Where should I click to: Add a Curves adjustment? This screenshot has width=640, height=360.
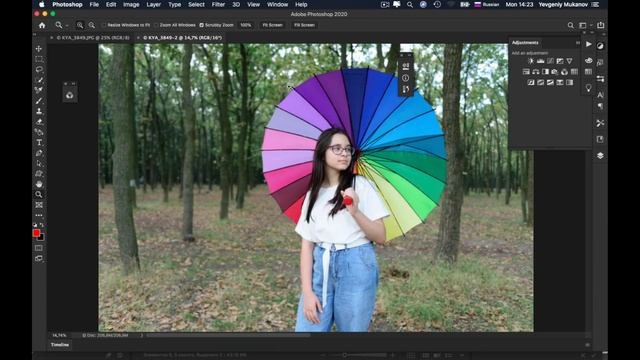point(550,61)
